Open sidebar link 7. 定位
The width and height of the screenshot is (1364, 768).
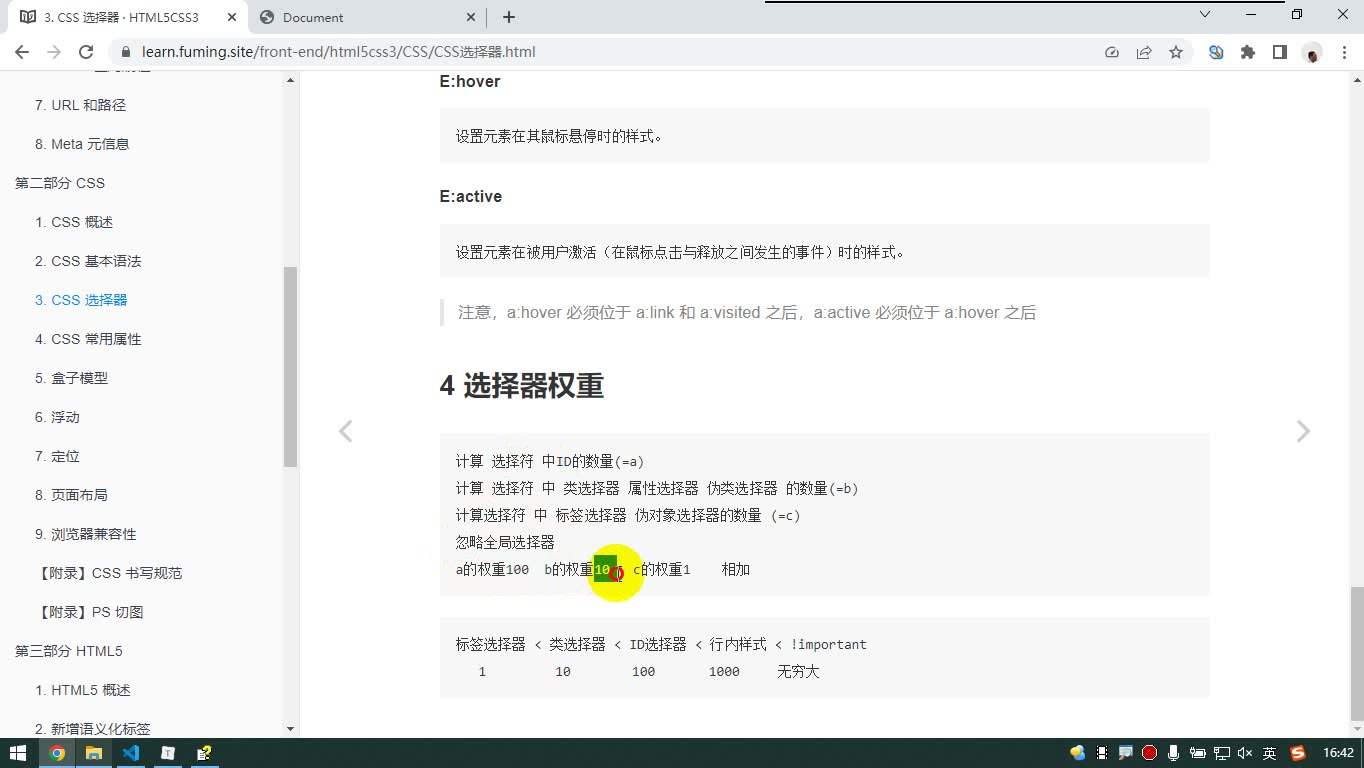pos(57,456)
